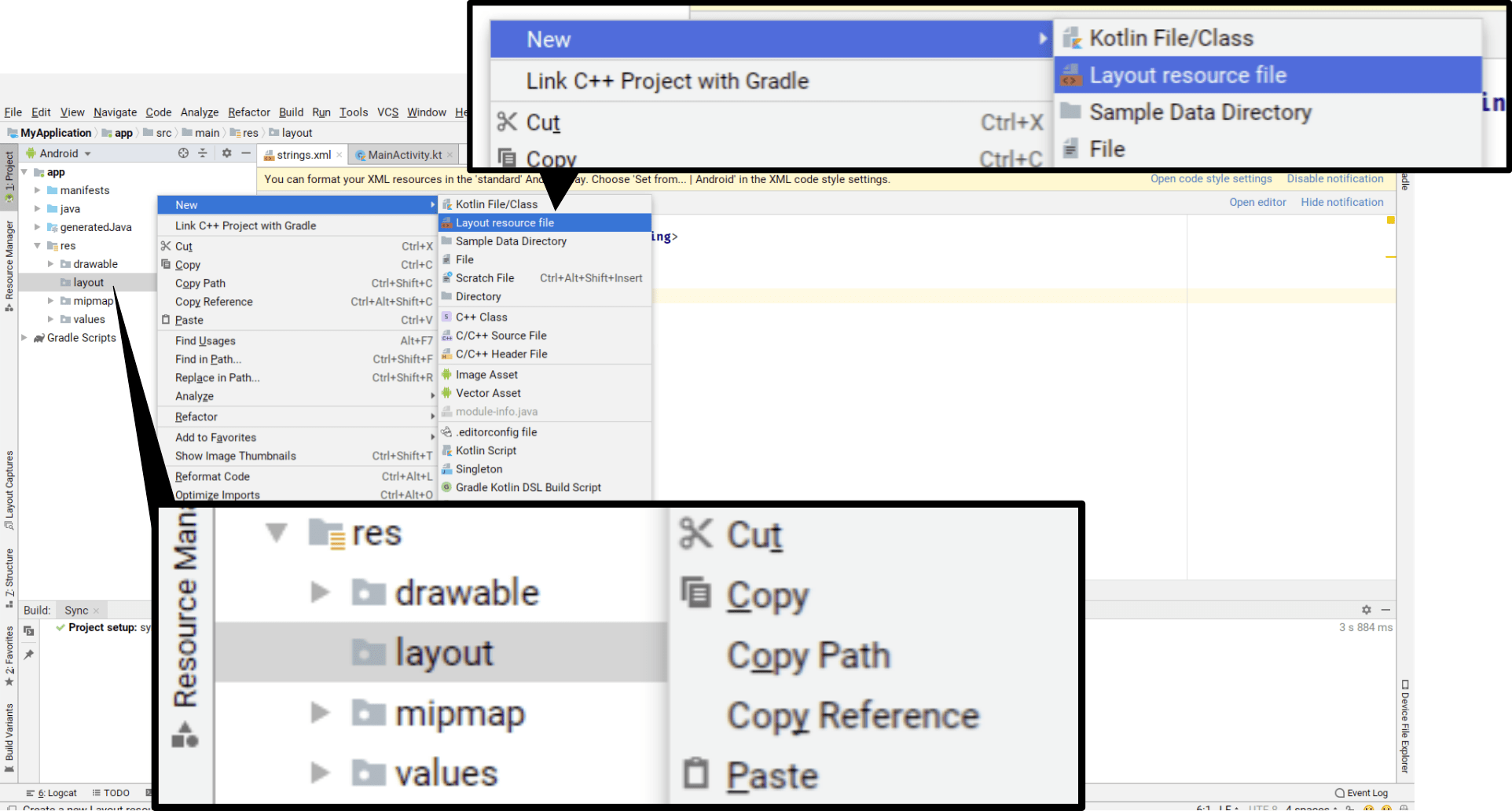Image resolution: width=1512 pixels, height=811 pixels.
Task: Expand the generatedJava folder
Action: click(x=37, y=227)
